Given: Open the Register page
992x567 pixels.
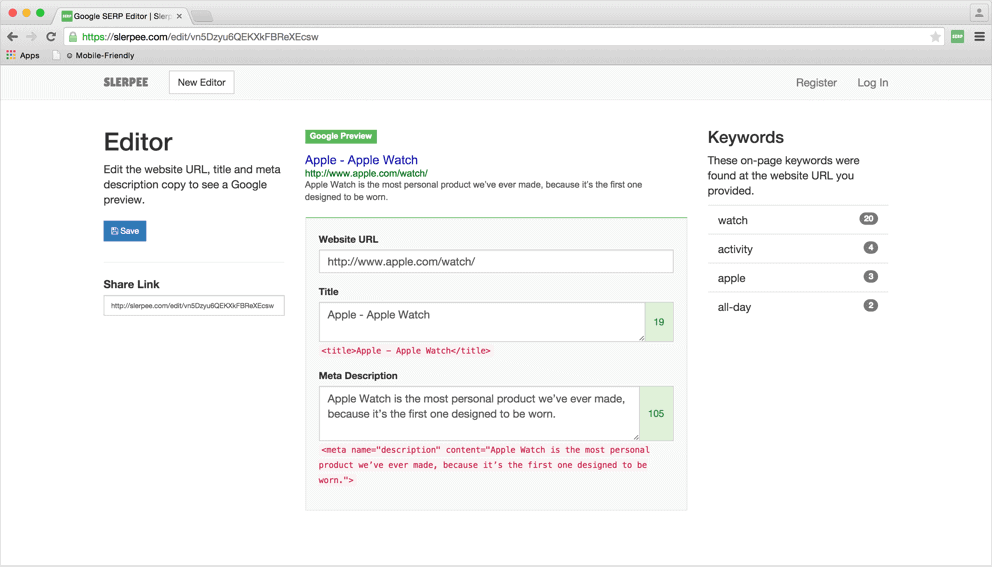Looking at the screenshot, I should tap(816, 82).
